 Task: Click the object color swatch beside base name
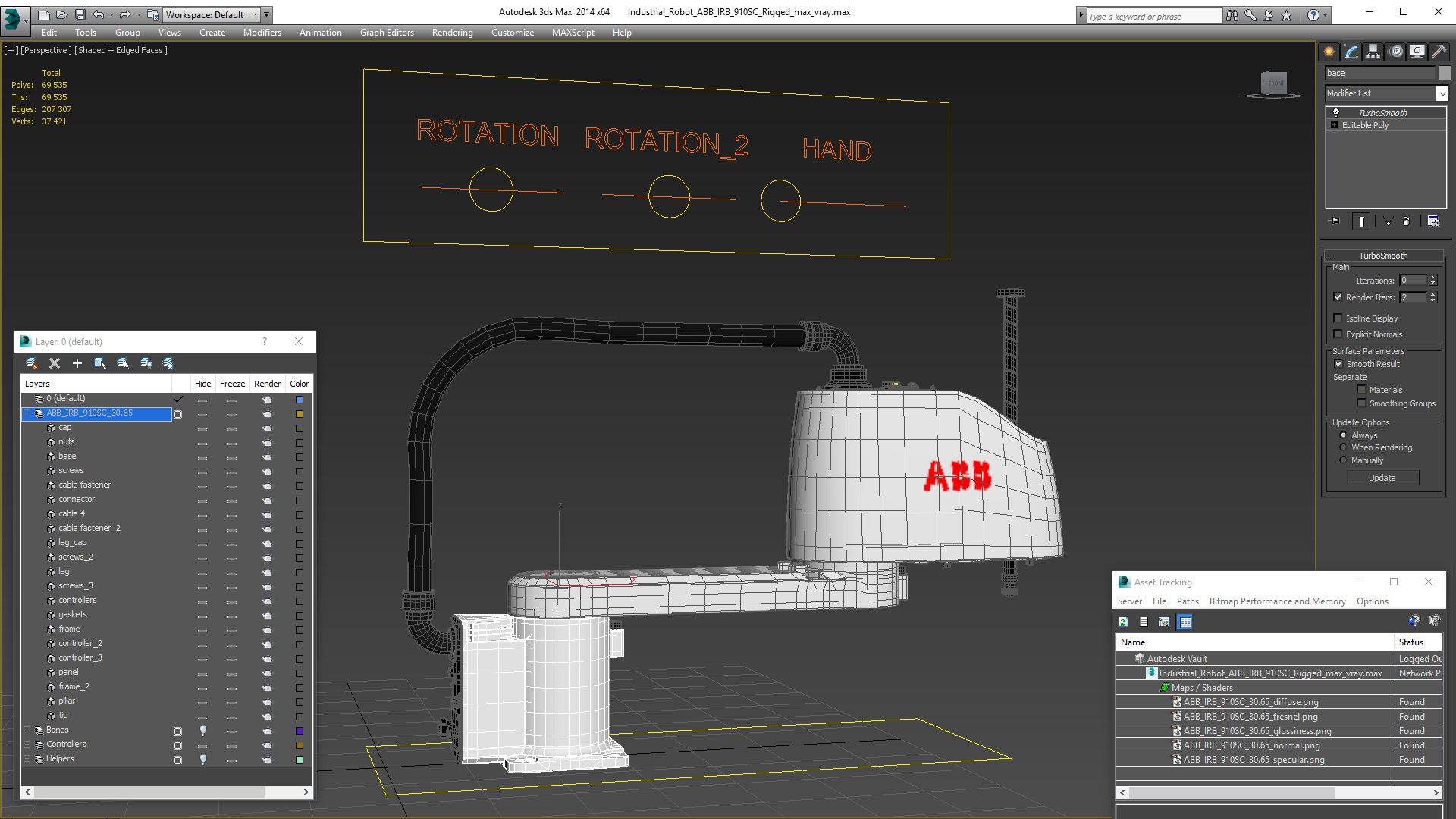[1445, 73]
